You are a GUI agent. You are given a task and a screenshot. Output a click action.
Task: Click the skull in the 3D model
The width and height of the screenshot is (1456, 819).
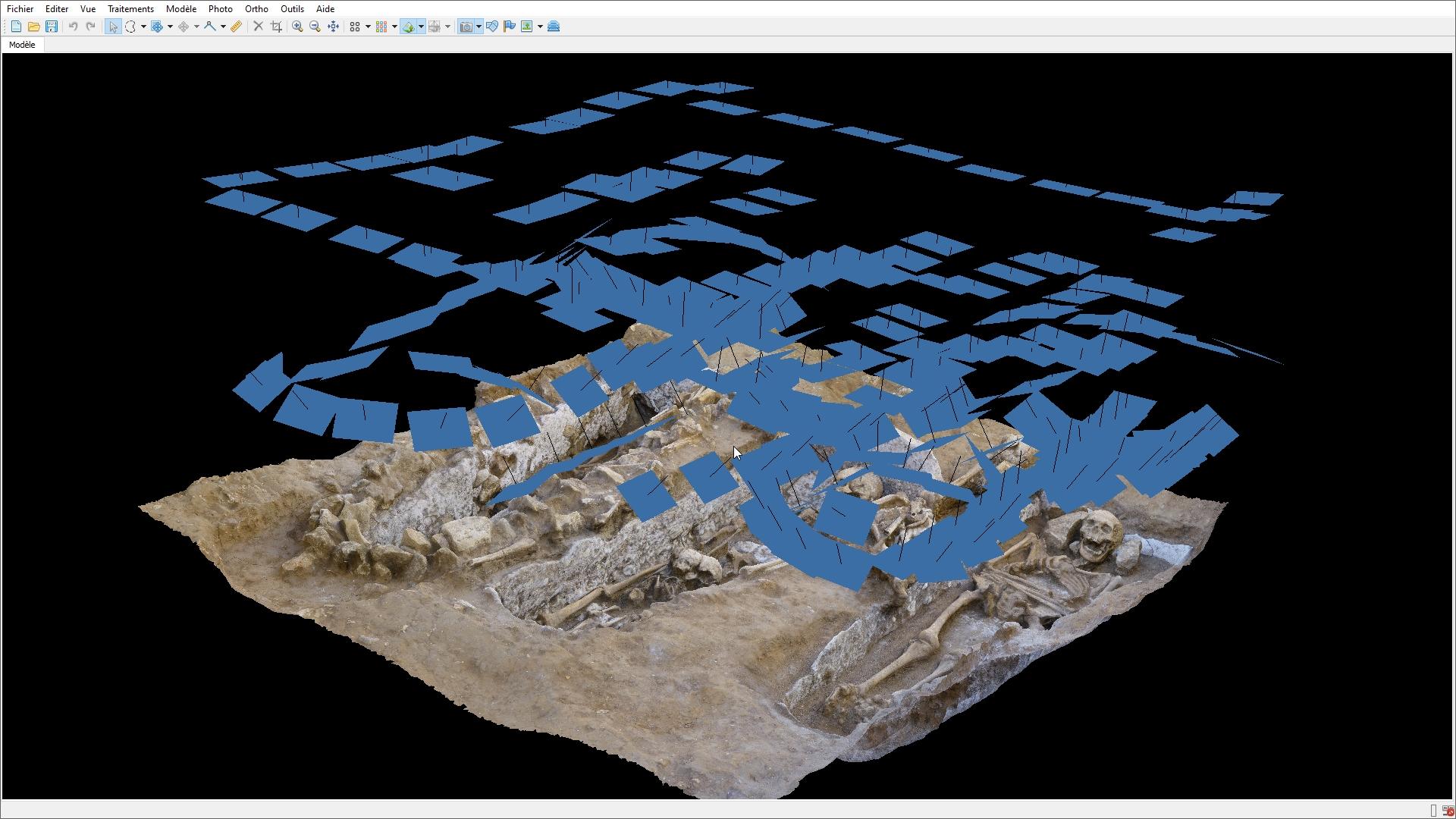[1097, 535]
